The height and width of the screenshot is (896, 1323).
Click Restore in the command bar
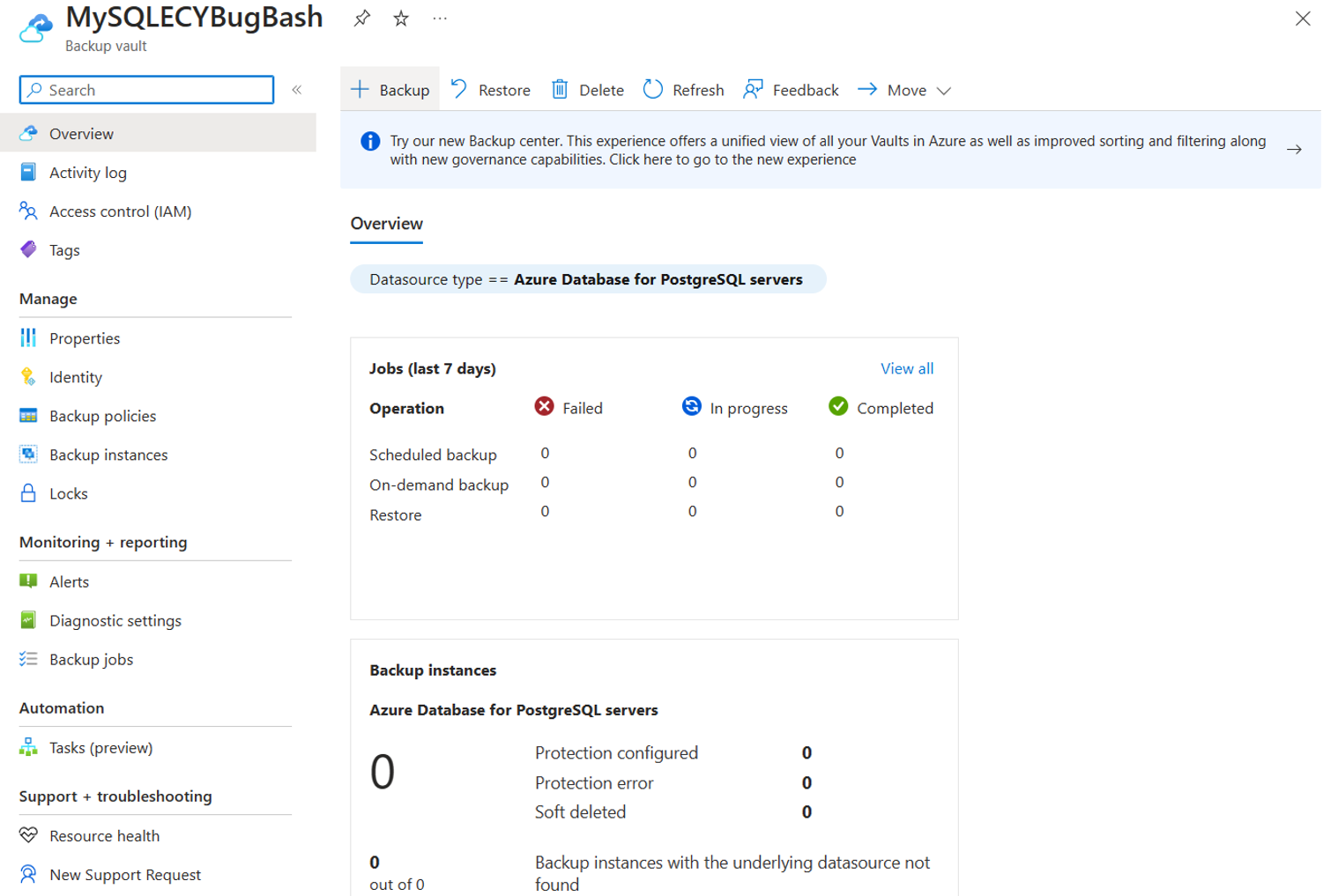(491, 90)
